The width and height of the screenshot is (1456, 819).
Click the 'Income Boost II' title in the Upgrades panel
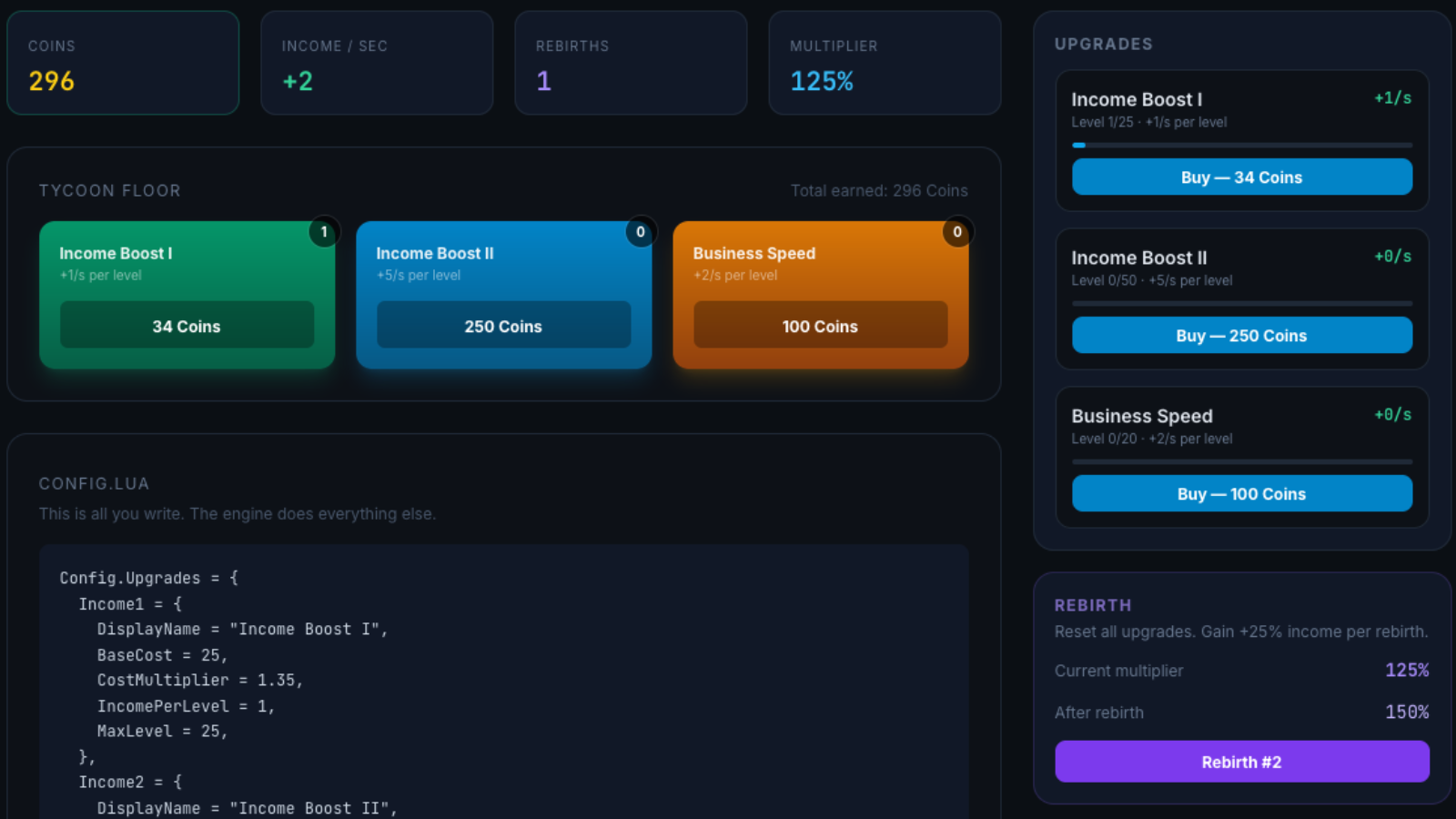point(1139,258)
